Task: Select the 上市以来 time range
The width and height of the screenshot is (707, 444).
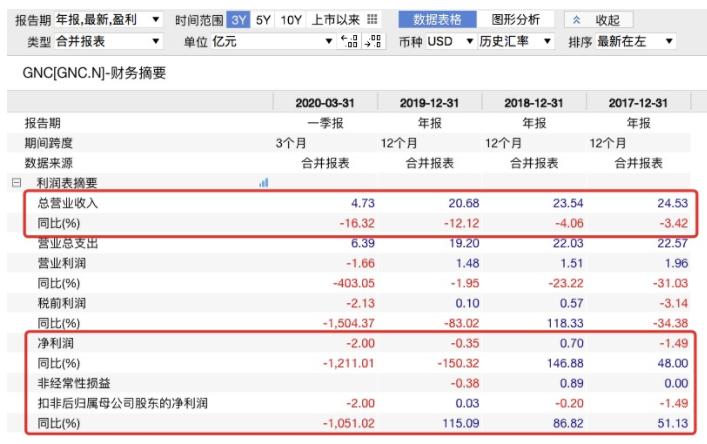Action: pos(335,20)
